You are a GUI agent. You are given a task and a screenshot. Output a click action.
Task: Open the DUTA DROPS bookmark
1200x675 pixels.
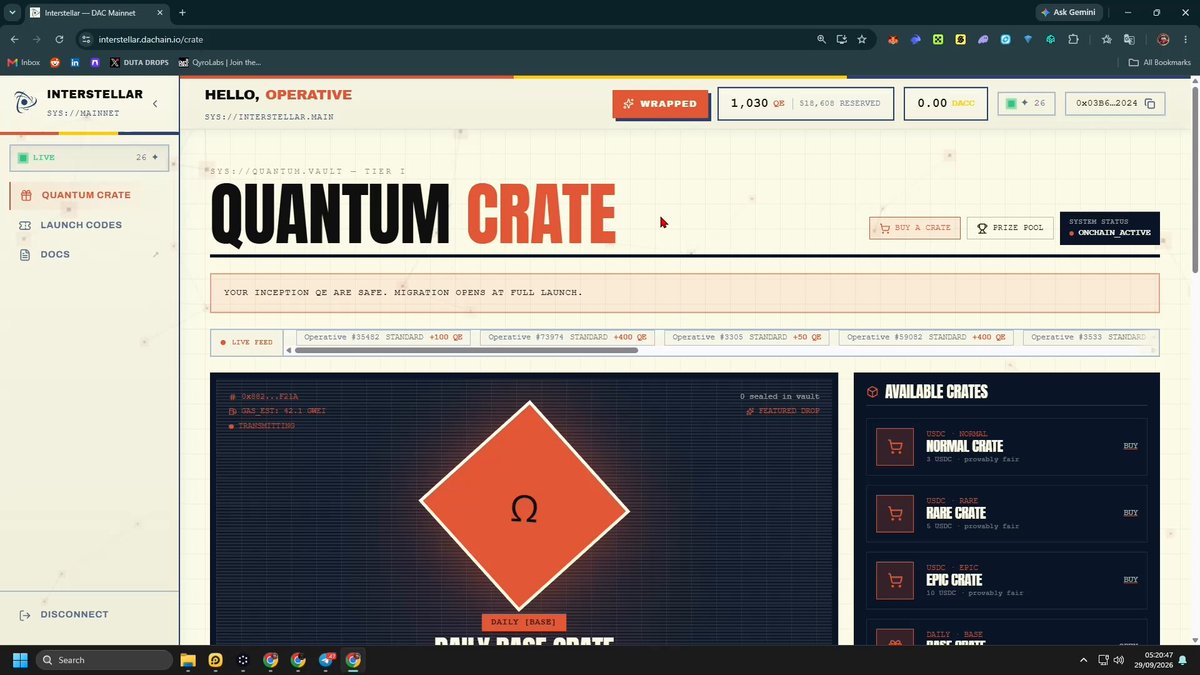(139, 62)
